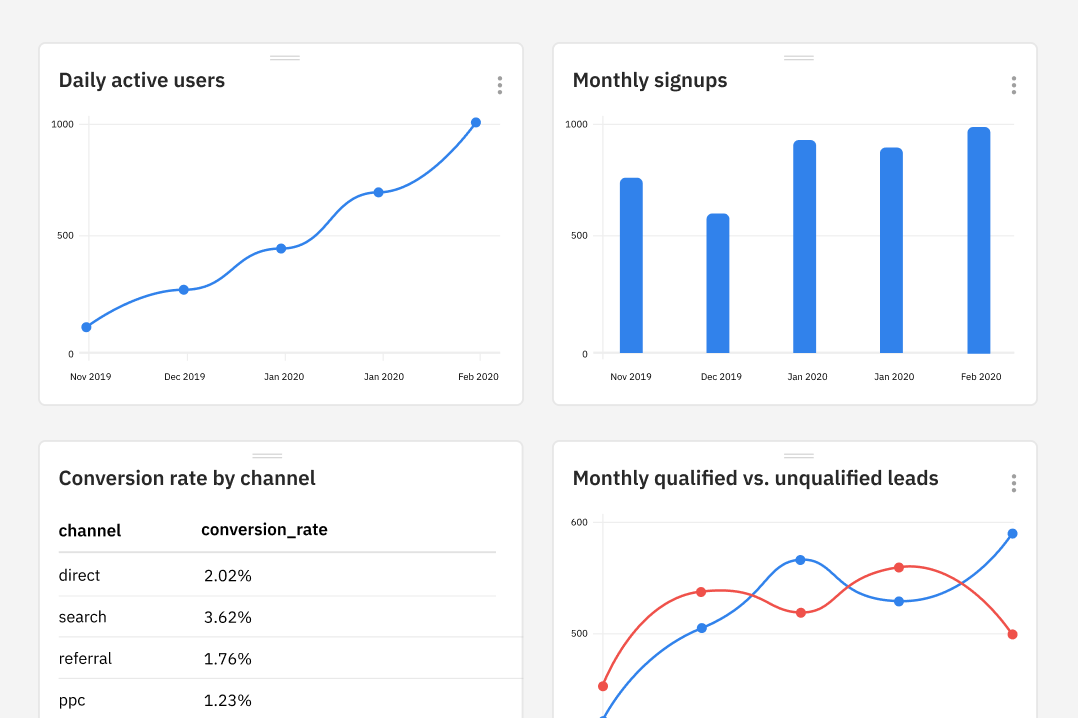Viewport: 1078px width, 718px height.
Task: Click the Monthly qualified vs. unqualified leads title
Action: tap(756, 478)
